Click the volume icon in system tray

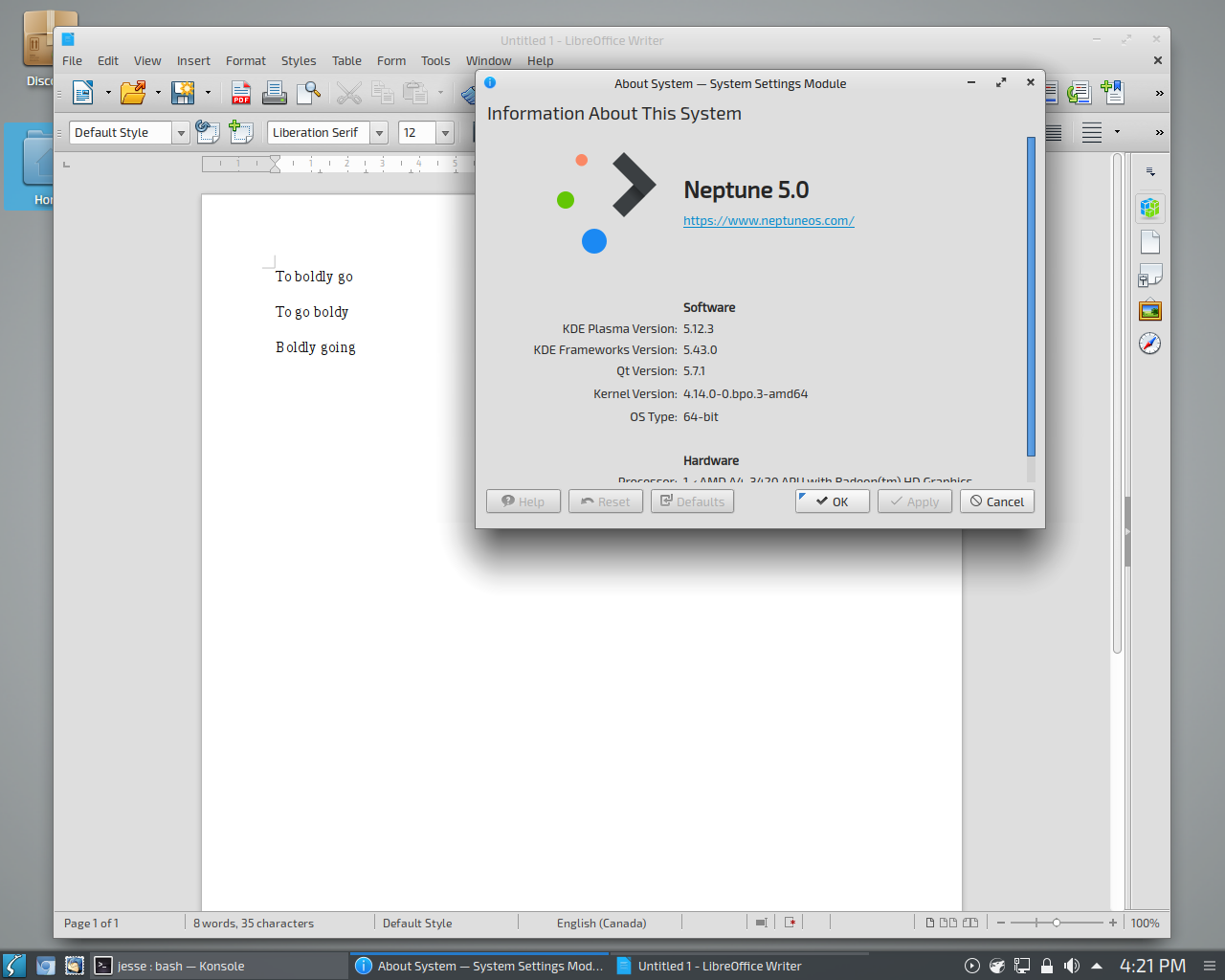tap(1072, 966)
